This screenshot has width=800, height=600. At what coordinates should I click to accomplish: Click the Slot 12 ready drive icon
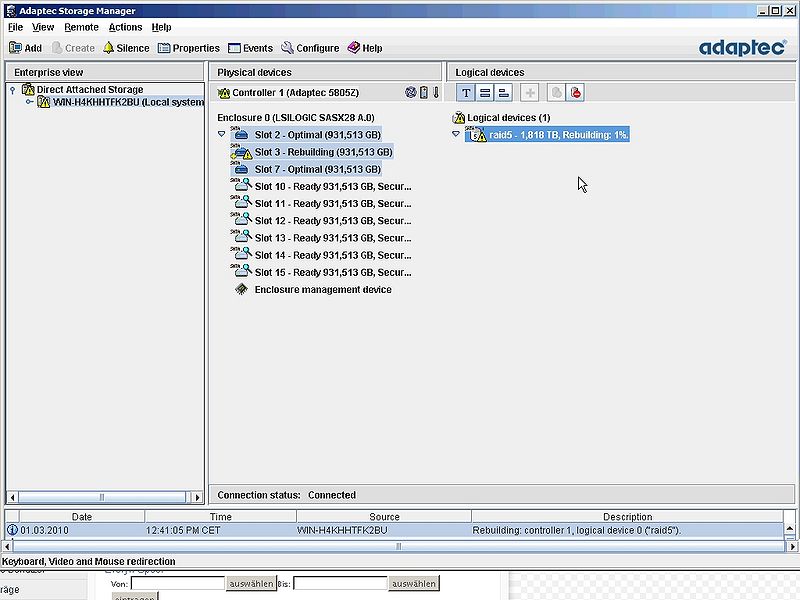[241, 220]
